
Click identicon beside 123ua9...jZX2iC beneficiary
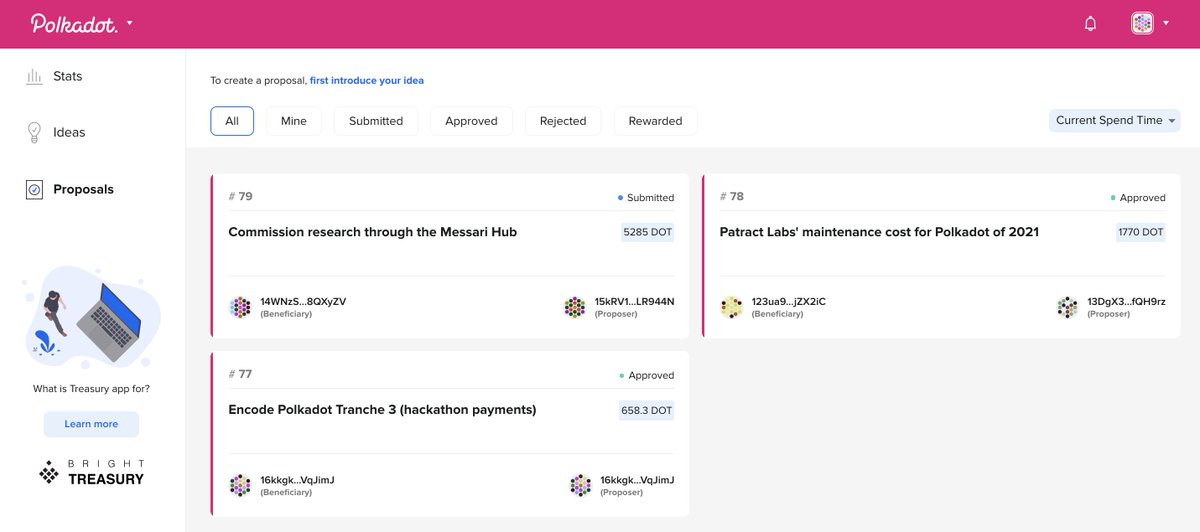(732, 307)
